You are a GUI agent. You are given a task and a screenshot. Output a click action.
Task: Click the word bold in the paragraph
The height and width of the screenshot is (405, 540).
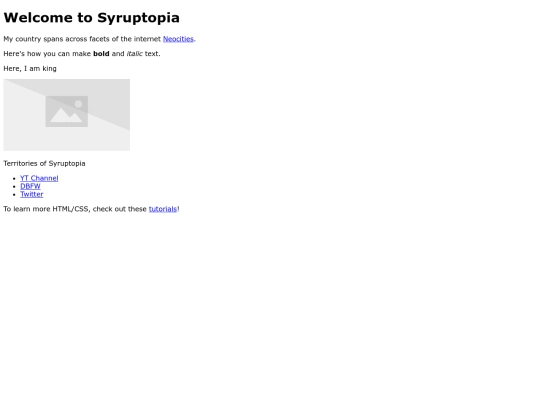click(101, 54)
